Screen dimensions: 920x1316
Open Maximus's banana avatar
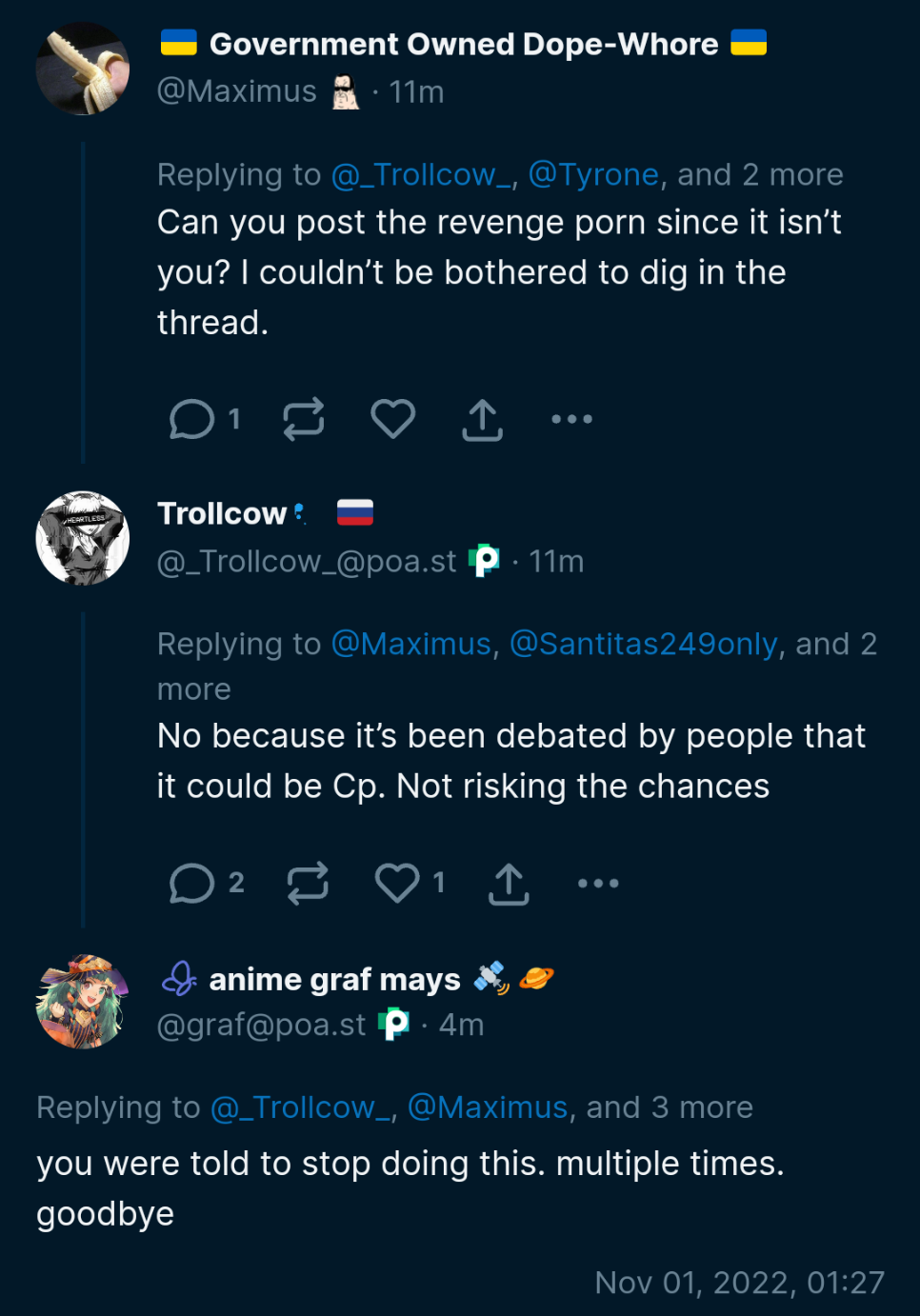[83, 69]
